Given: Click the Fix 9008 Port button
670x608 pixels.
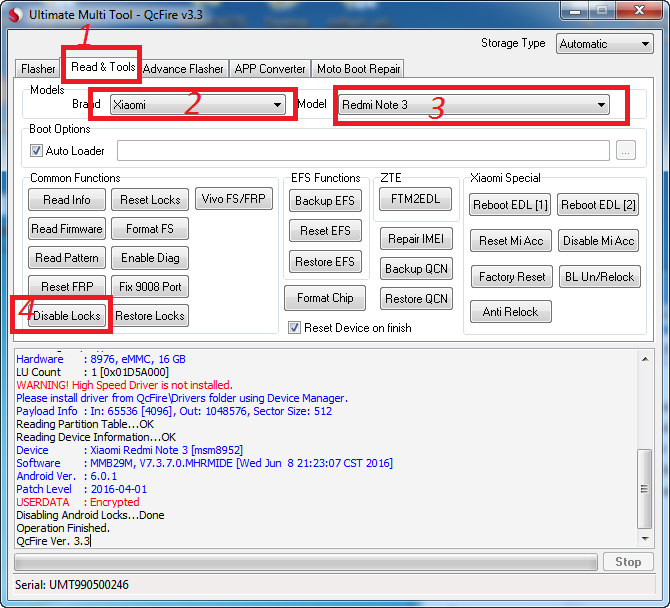Looking at the screenshot, I should tap(150, 286).
